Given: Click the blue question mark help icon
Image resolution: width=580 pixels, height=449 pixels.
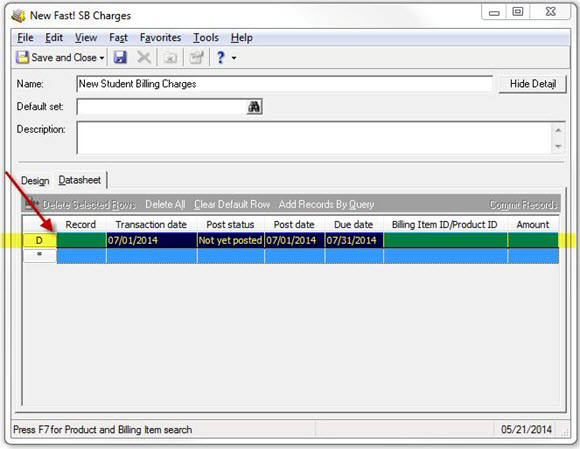Looking at the screenshot, I should (x=220, y=57).
